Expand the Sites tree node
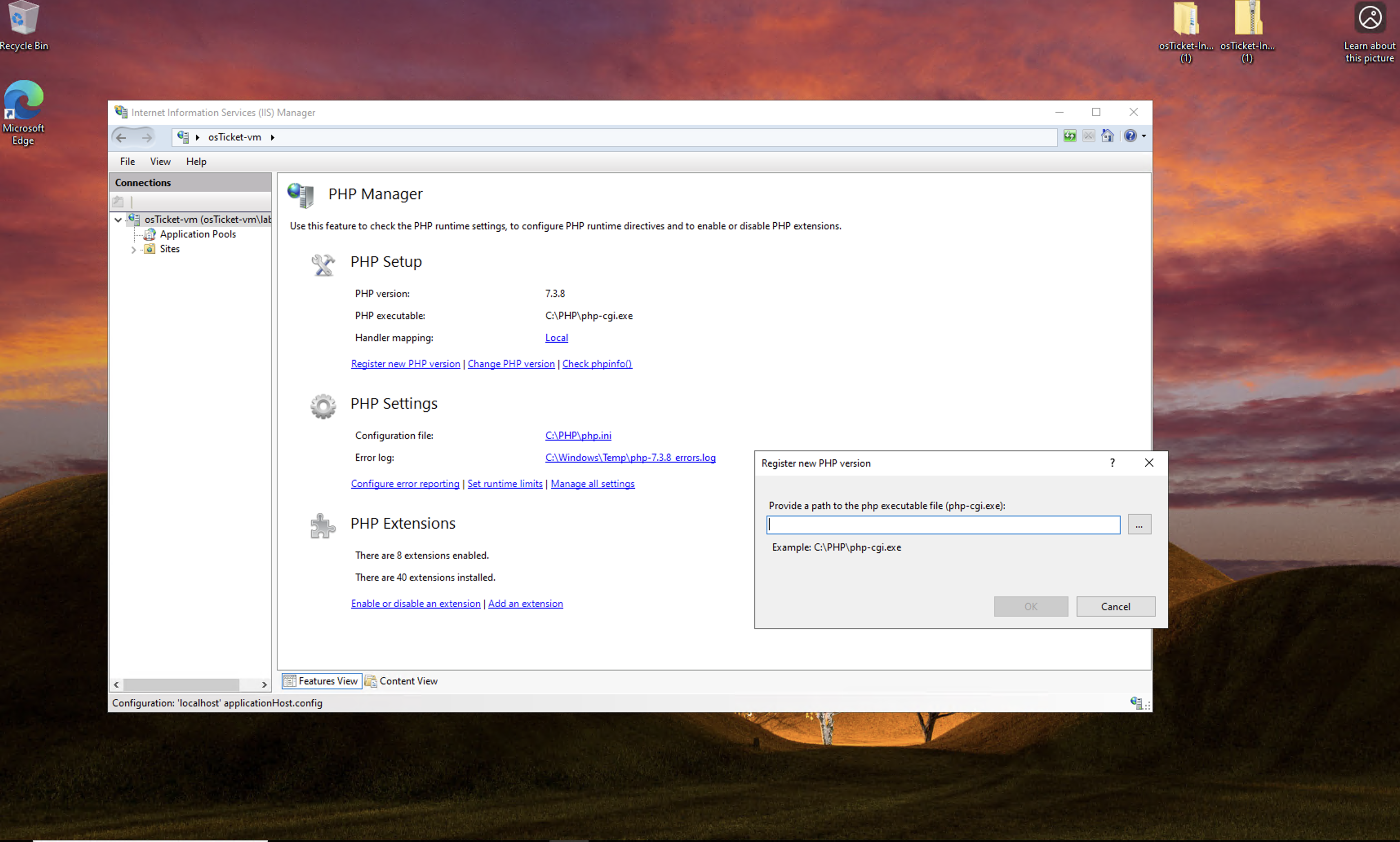Image resolution: width=1400 pixels, height=842 pixels. 133,250
